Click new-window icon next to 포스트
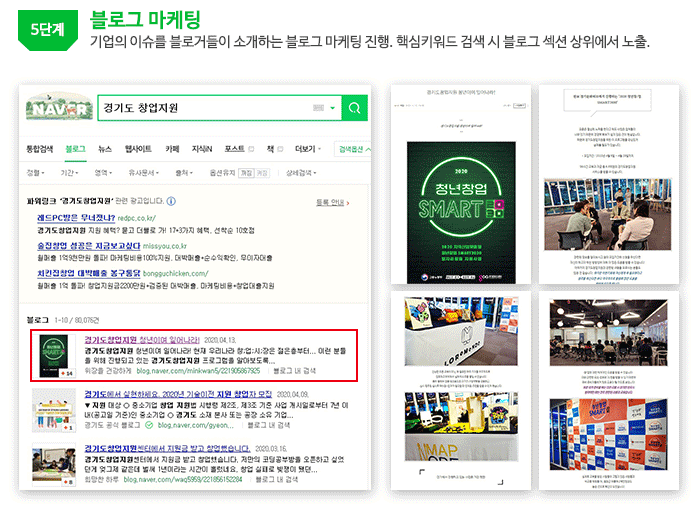700x526 pixels. click(251, 149)
